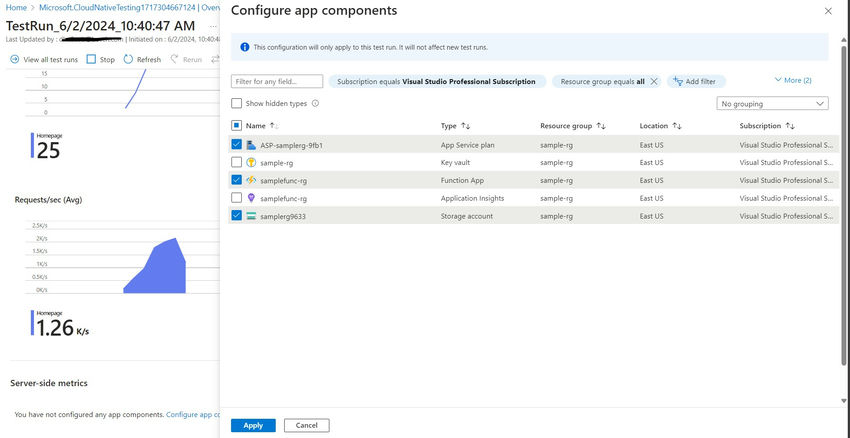
Task: Toggle the select-all checkbox in Name header
Action: 236,126
